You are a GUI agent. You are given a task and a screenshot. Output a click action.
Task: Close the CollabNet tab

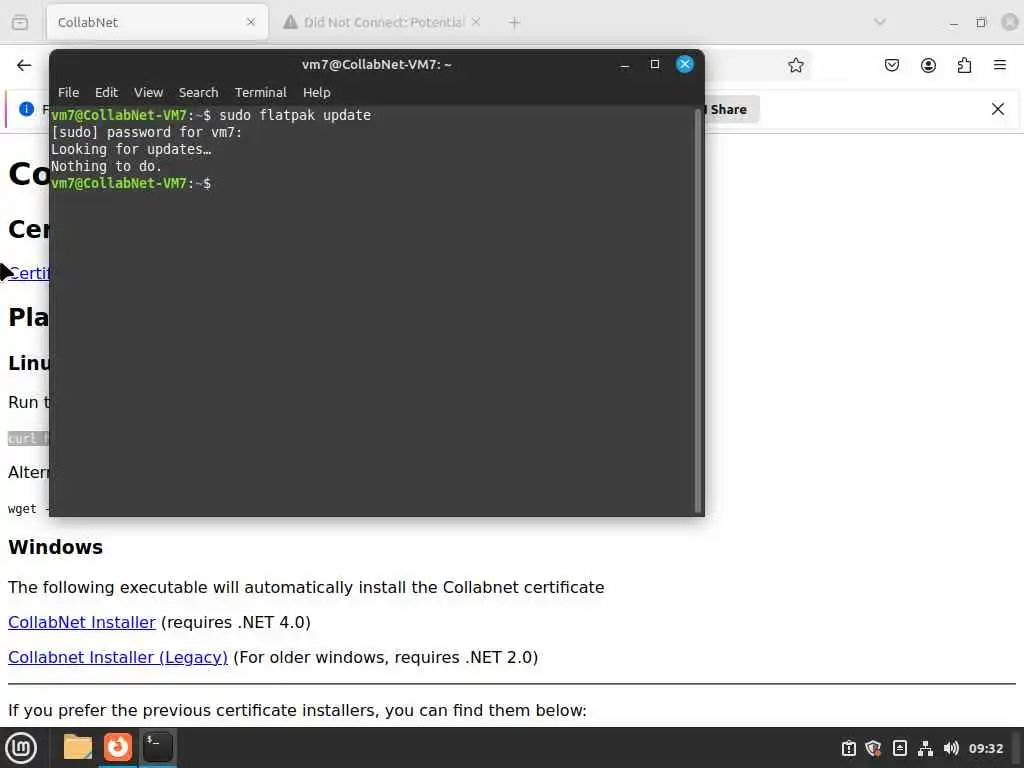coord(251,22)
